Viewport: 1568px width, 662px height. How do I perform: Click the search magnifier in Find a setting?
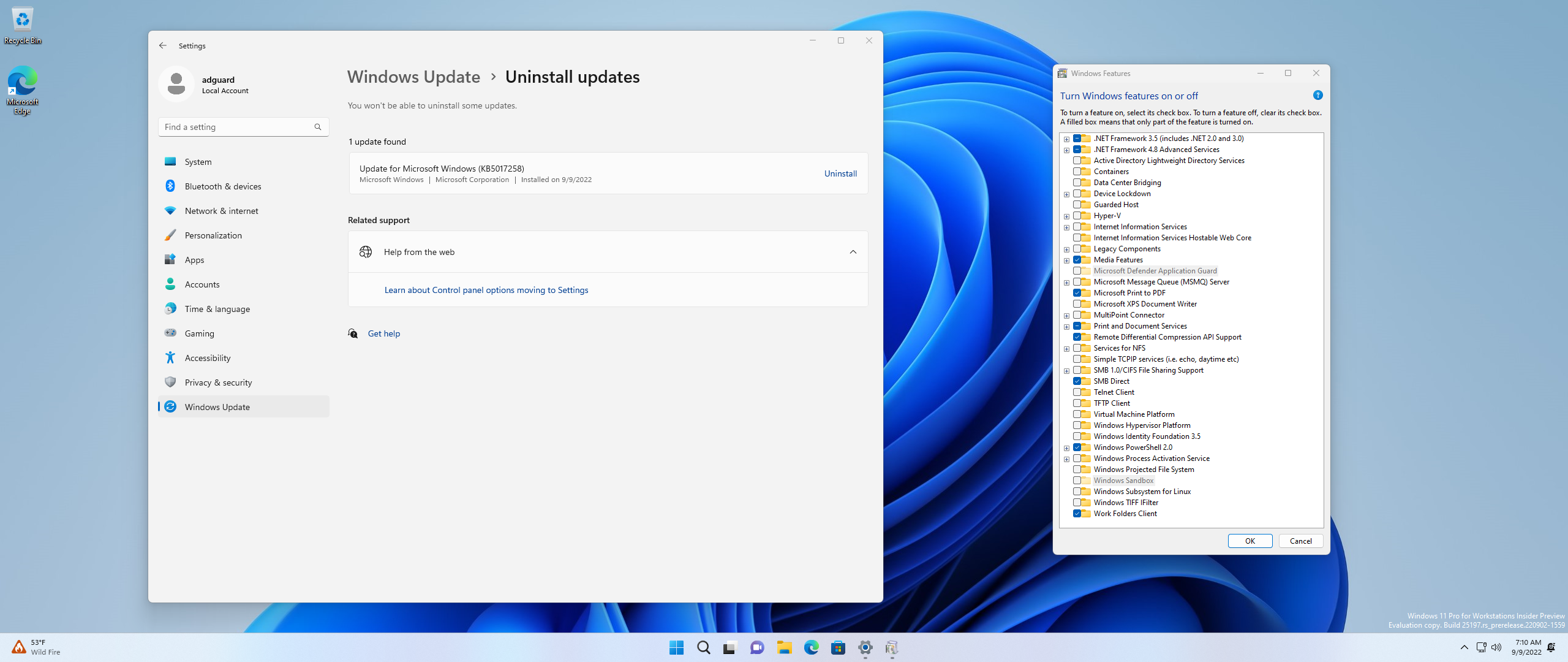pyautogui.click(x=318, y=127)
